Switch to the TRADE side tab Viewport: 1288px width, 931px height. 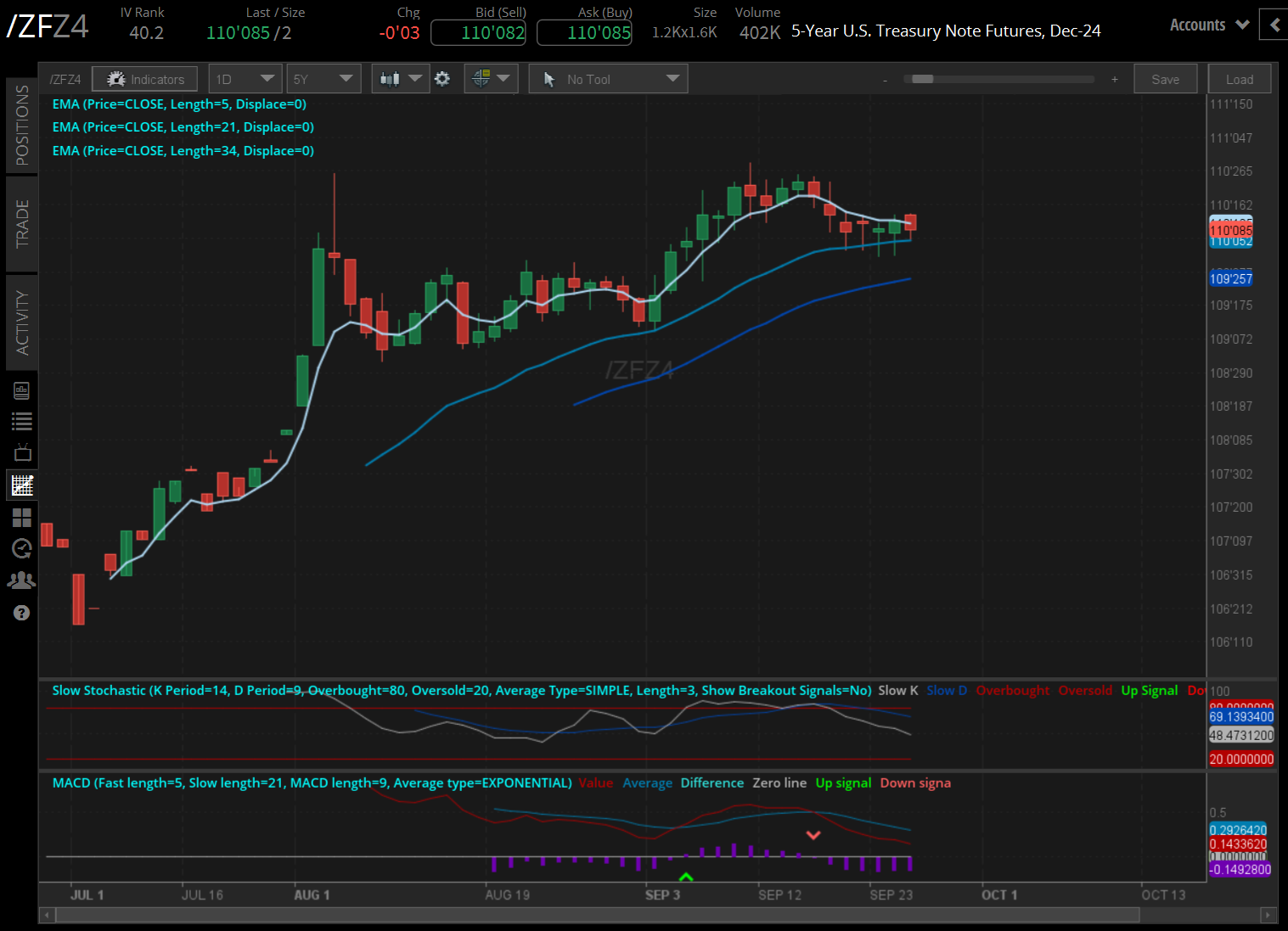pyautogui.click(x=22, y=223)
